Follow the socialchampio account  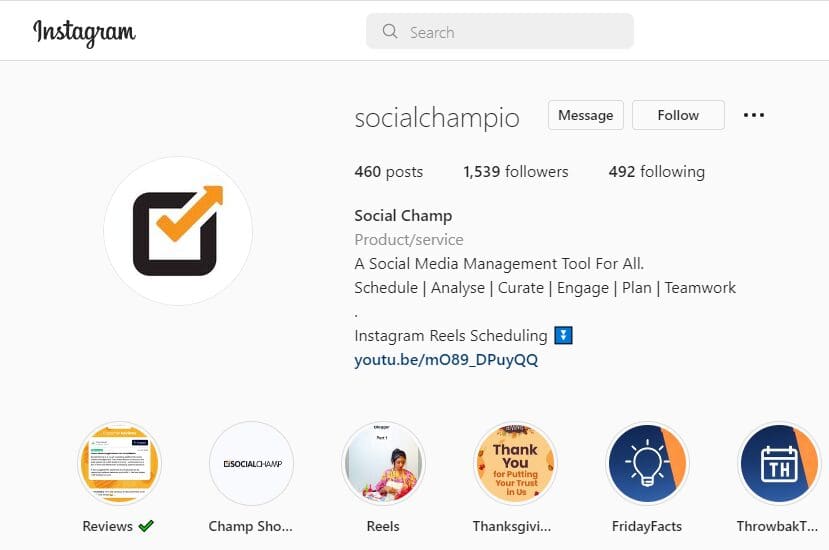click(678, 115)
